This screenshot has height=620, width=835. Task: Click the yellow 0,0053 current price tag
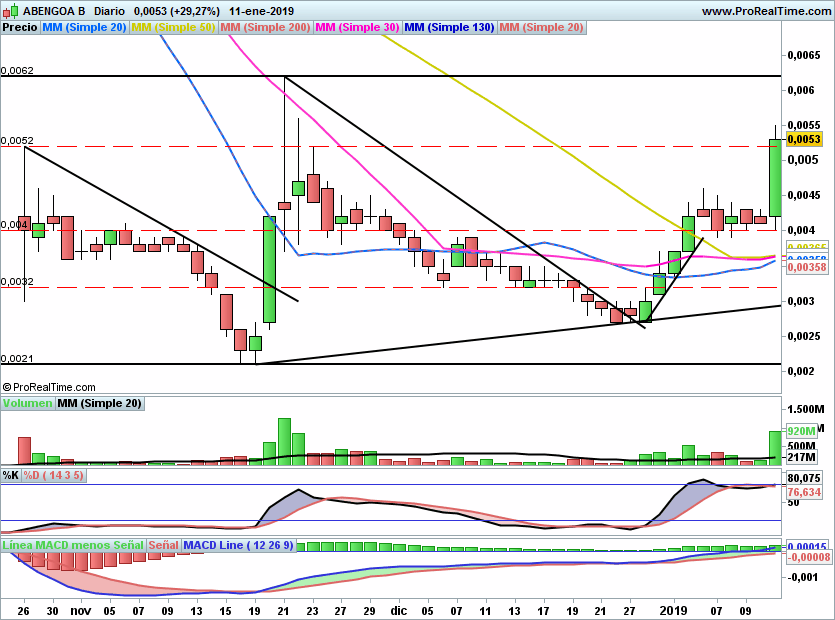coord(804,139)
